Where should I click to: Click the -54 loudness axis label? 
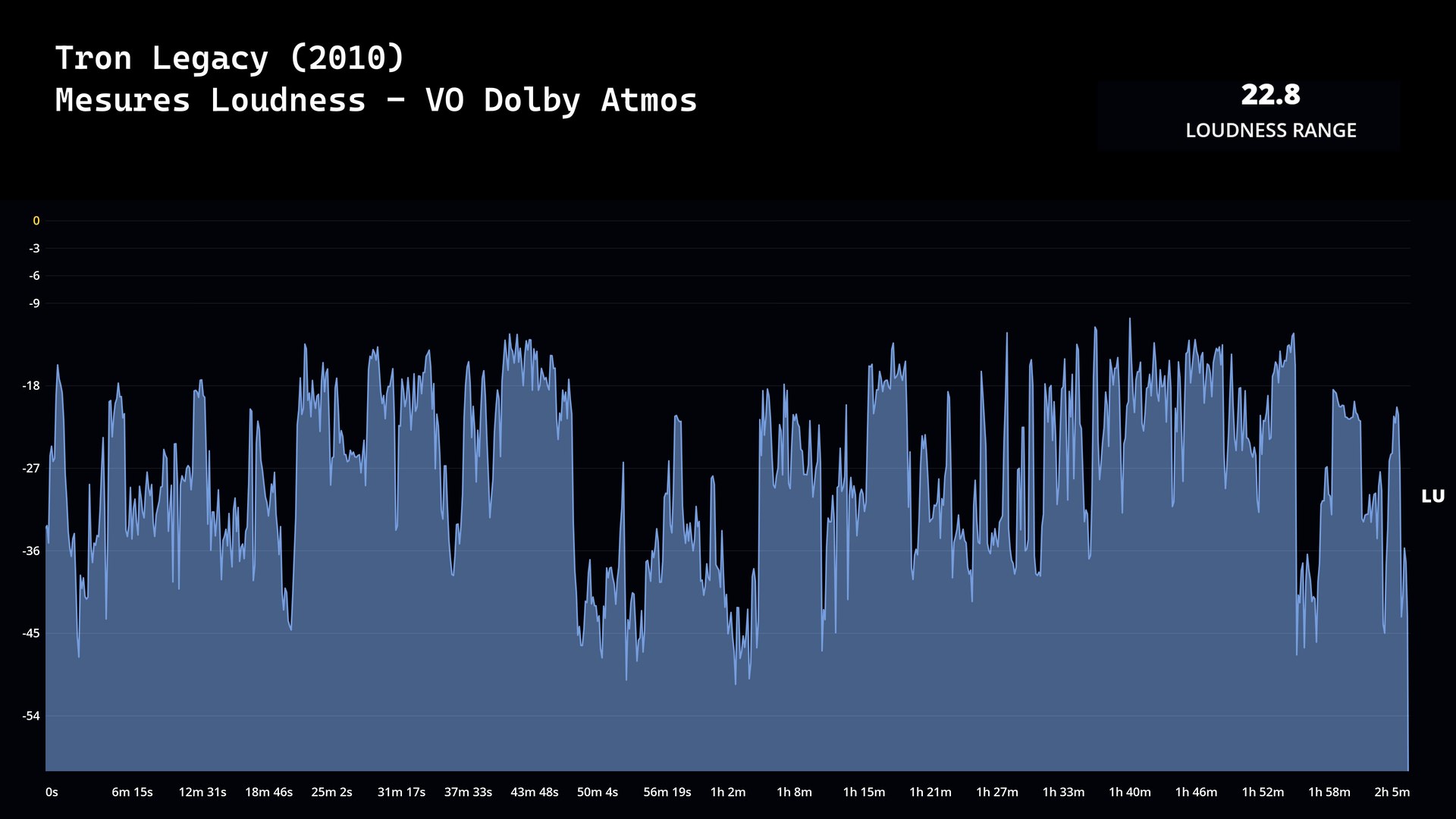coord(31,716)
